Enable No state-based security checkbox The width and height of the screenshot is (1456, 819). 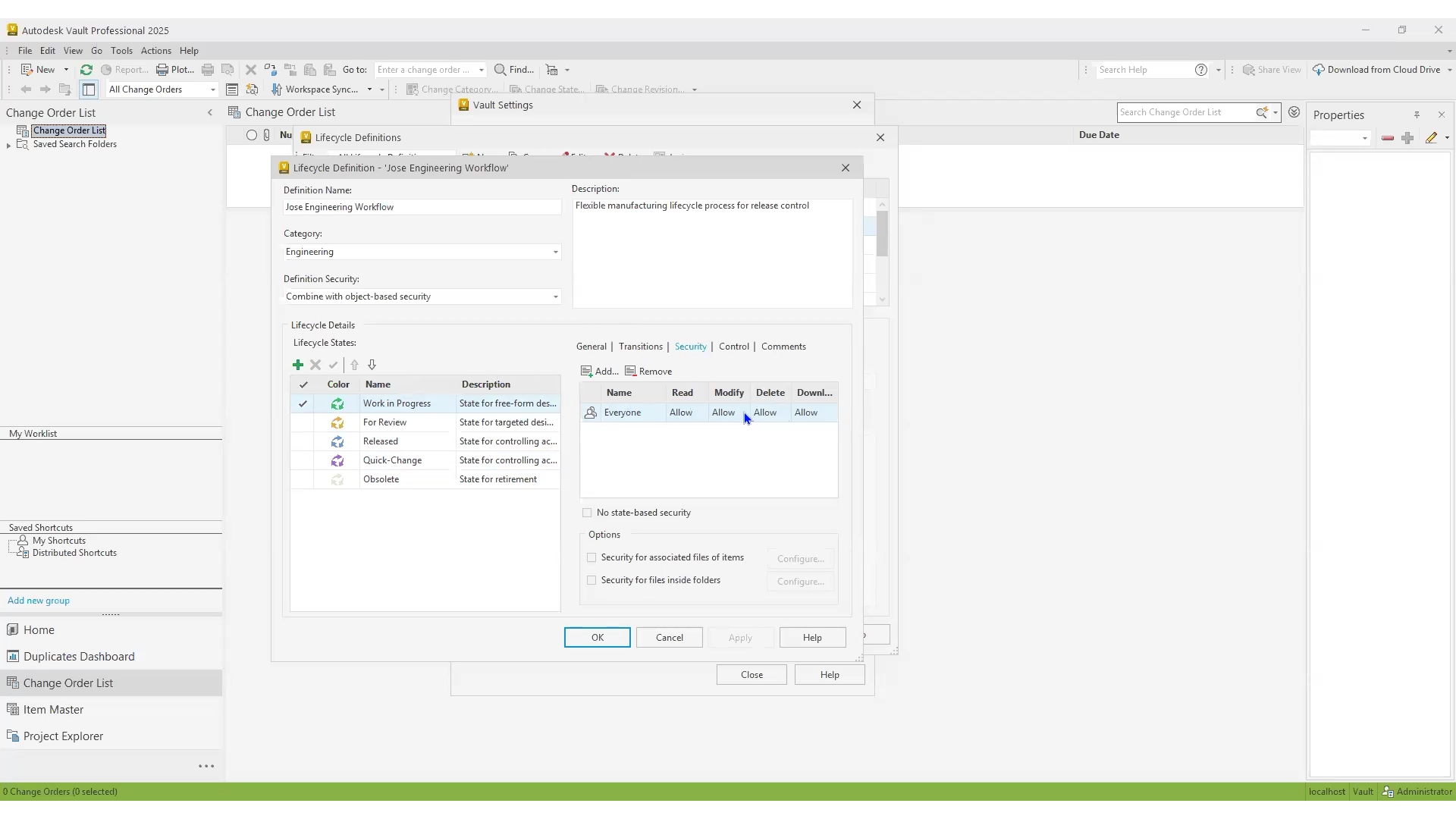tap(587, 513)
